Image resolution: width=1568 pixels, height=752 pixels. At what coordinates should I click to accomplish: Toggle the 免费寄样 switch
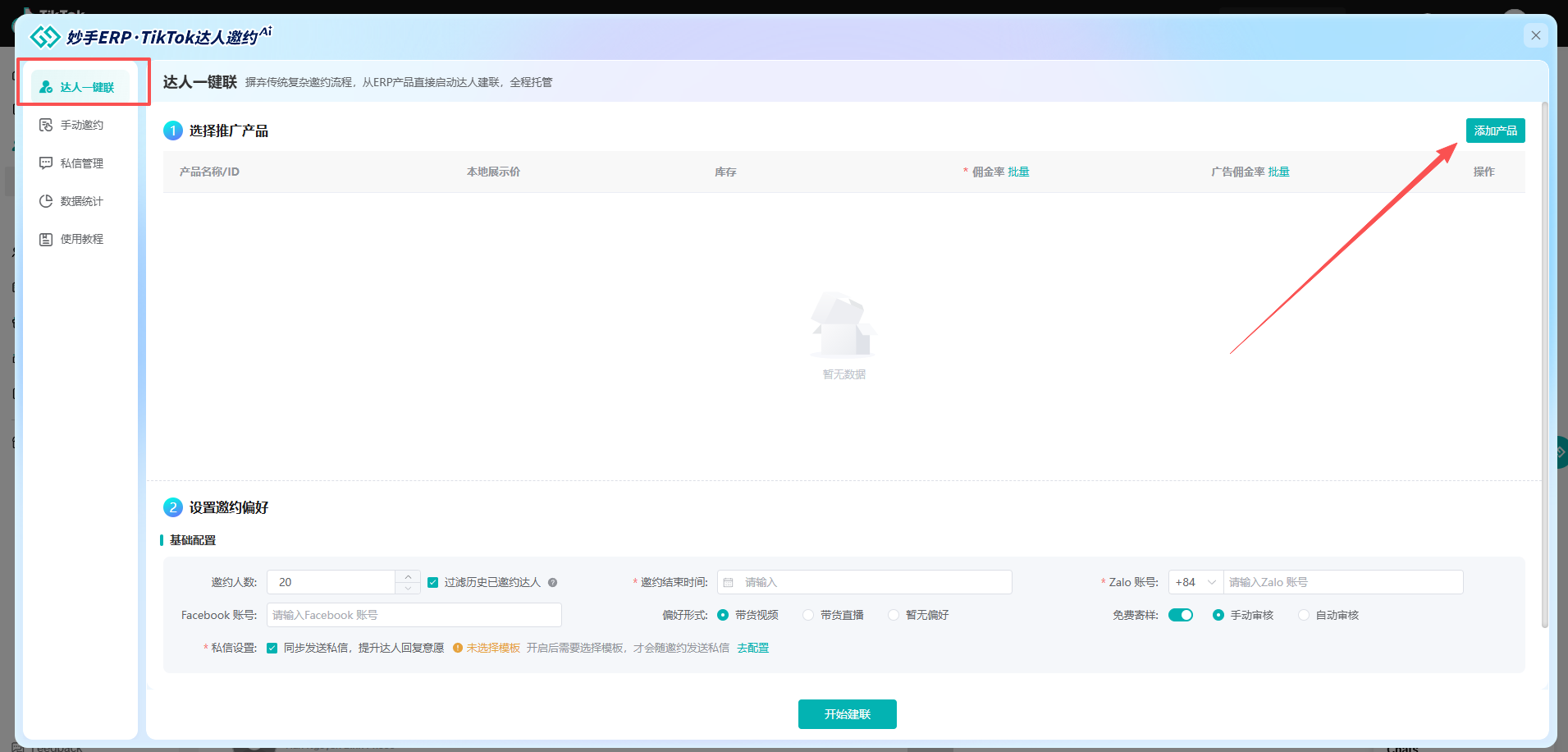pos(1181,615)
